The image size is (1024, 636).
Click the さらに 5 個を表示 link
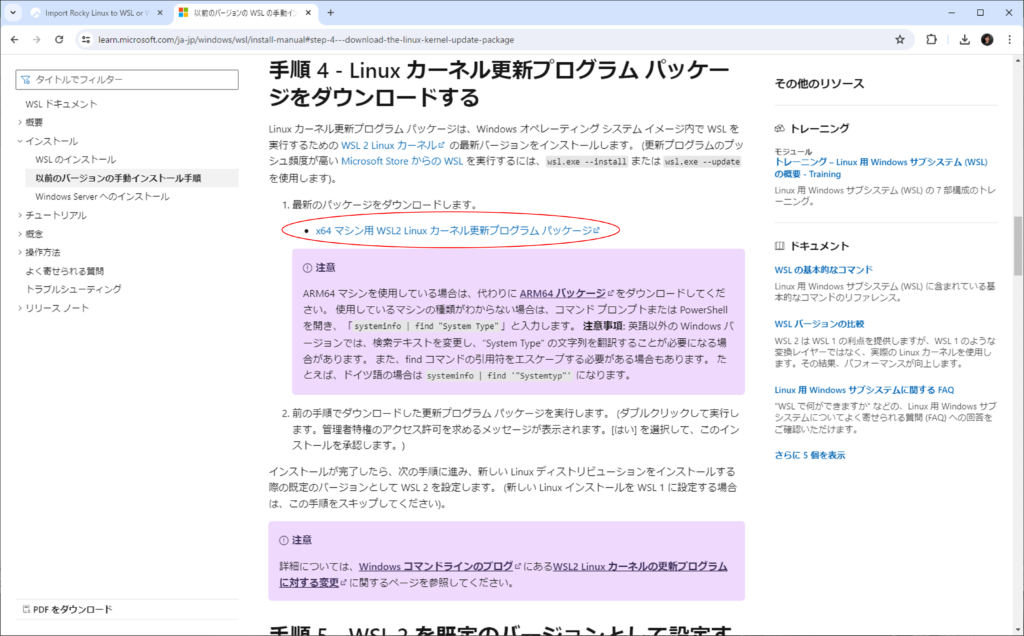809,454
